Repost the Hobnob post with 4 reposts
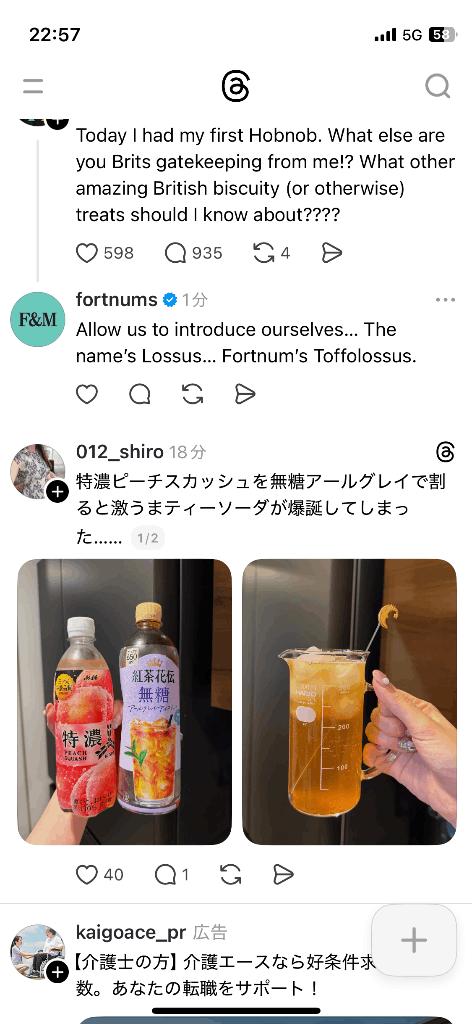Image resolution: width=472 pixels, height=1024 pixels. coord(264,253)
